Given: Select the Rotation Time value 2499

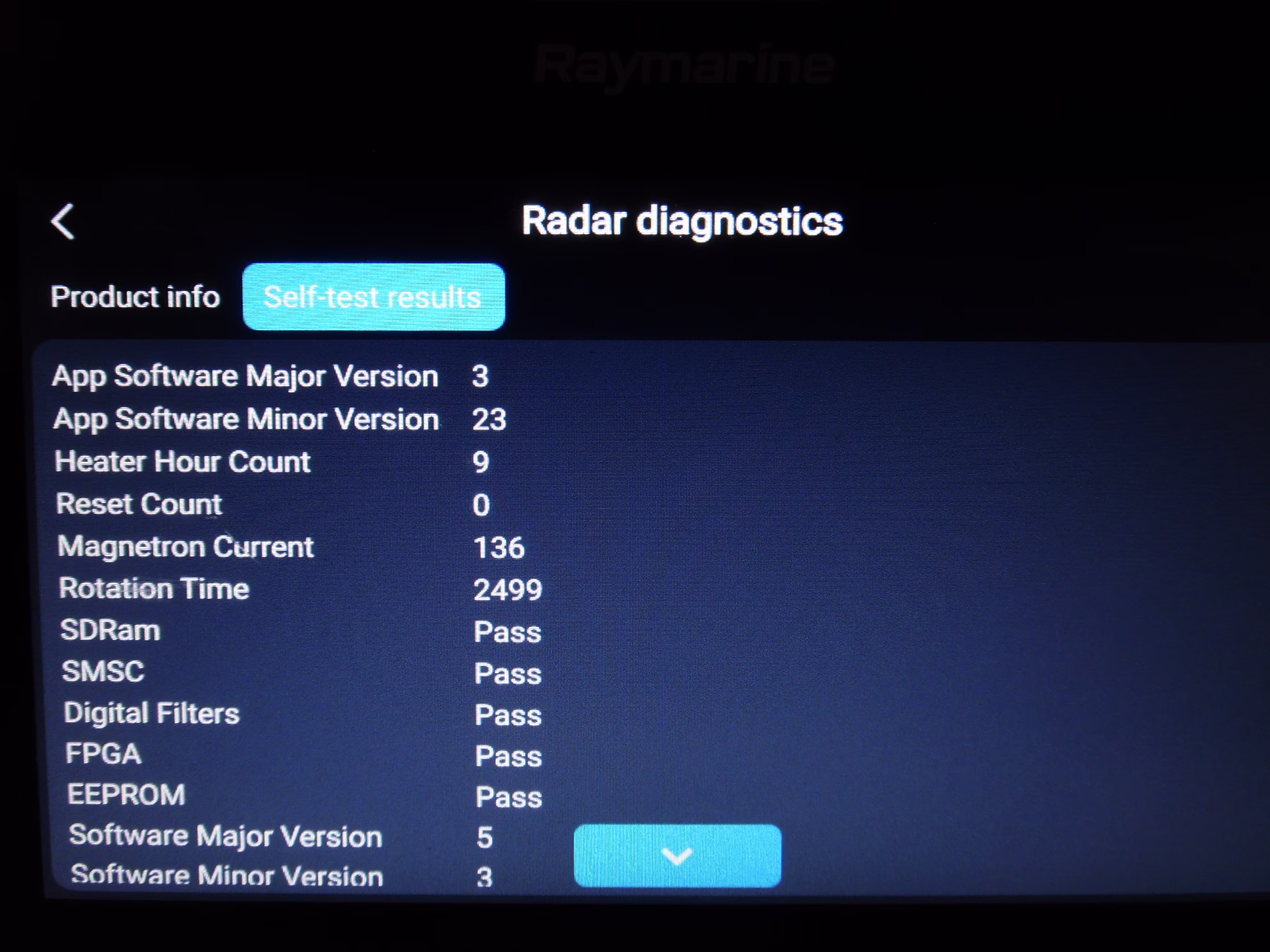Looking at the screenshot, I should pyautogui.click(x=508, y=590).
